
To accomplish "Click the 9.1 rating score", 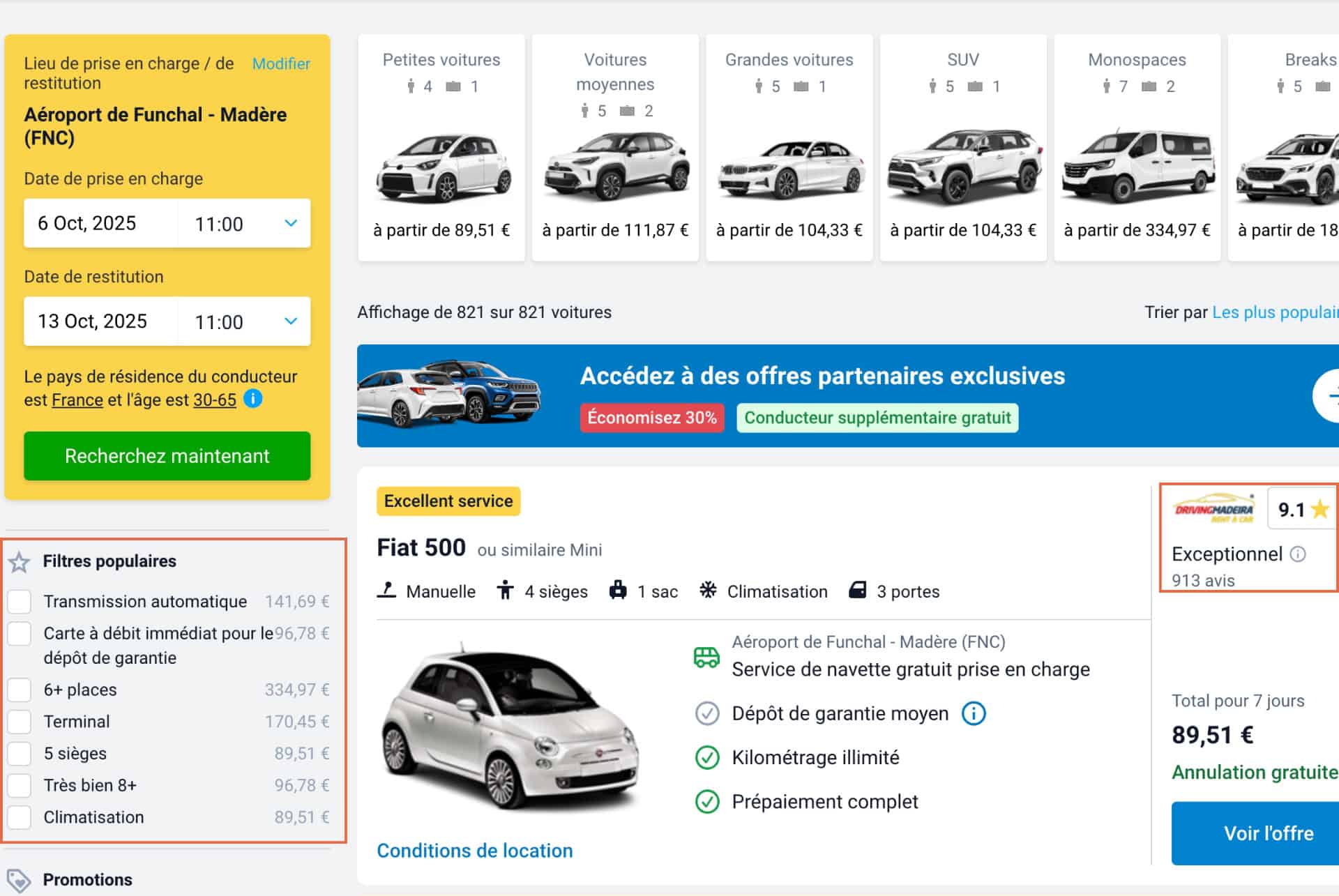I will click(x=1291, y=510).
